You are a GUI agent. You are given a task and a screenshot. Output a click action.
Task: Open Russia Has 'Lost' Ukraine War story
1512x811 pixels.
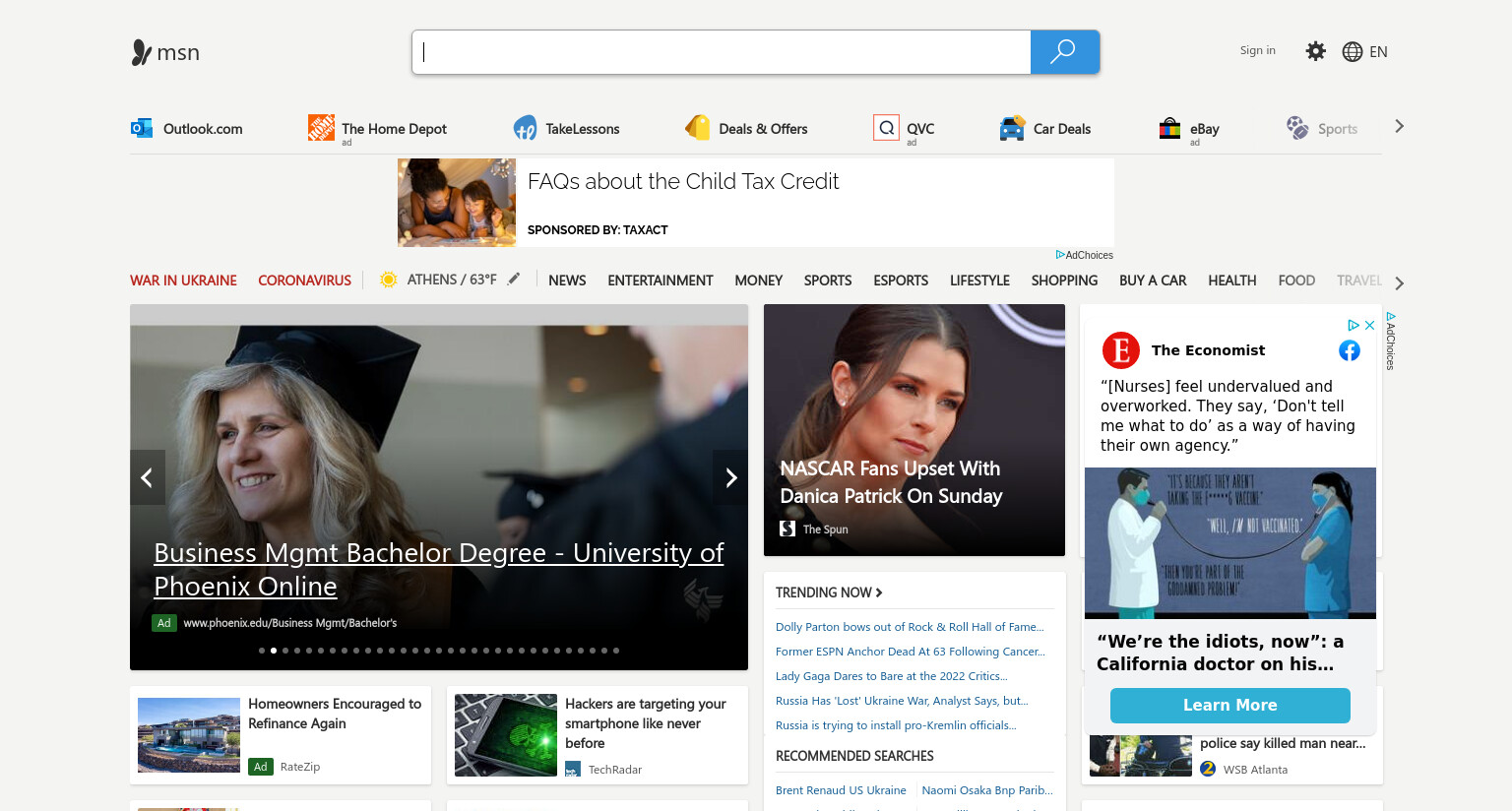click(902, 701)
